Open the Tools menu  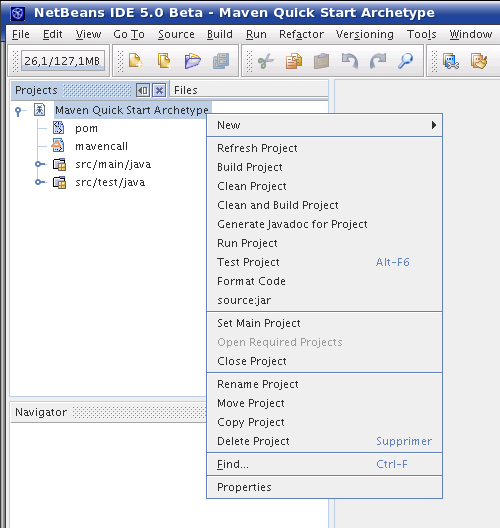[x=422, y=34]
